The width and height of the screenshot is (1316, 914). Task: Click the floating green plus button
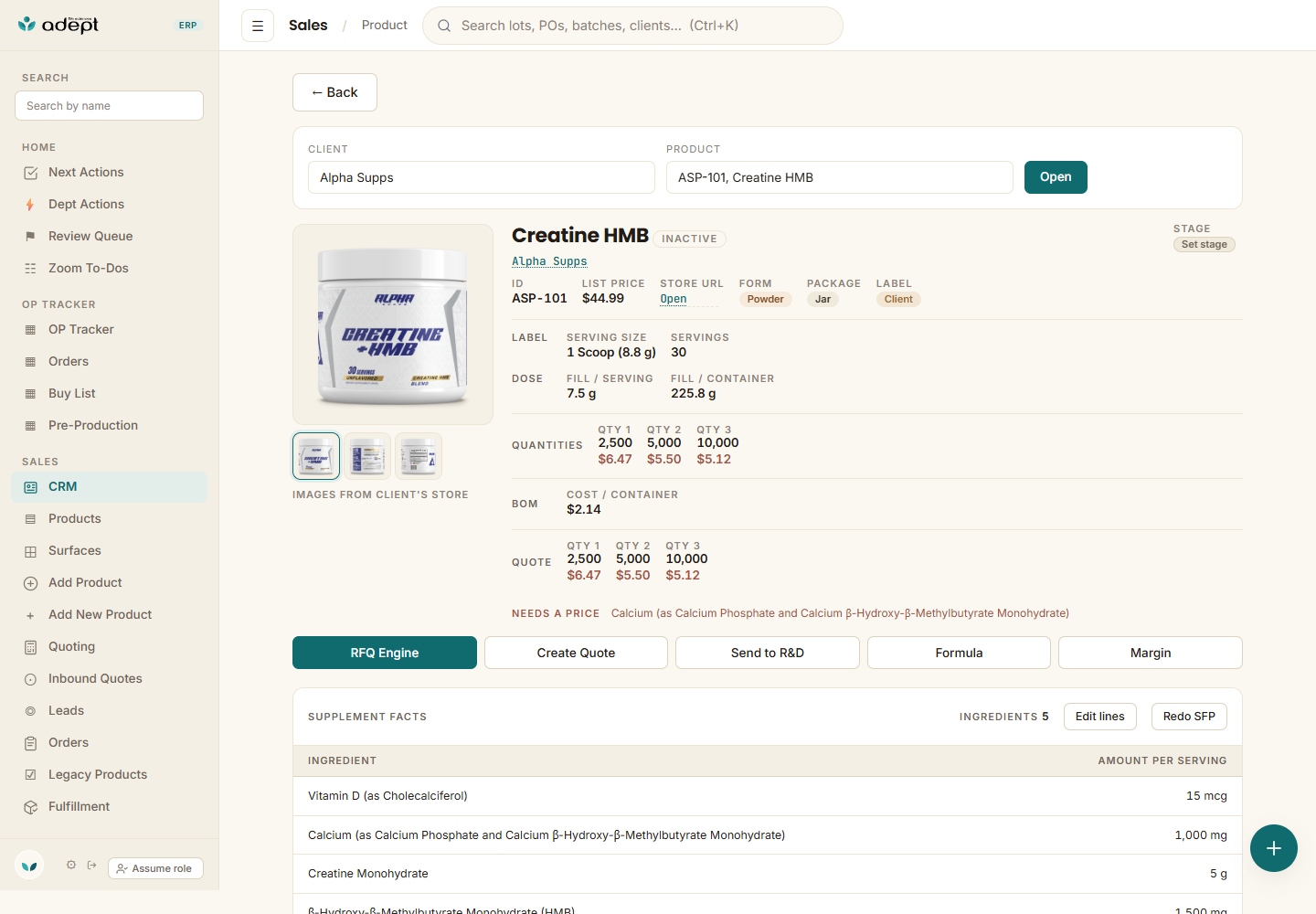[x=1274, y=848]
